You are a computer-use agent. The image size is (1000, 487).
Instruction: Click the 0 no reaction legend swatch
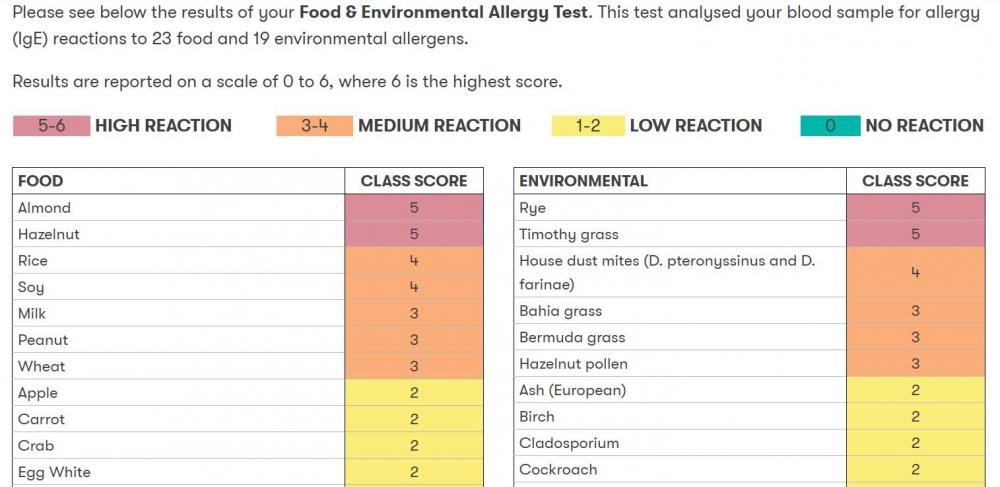pyautogui.click(x=830, y=126)
